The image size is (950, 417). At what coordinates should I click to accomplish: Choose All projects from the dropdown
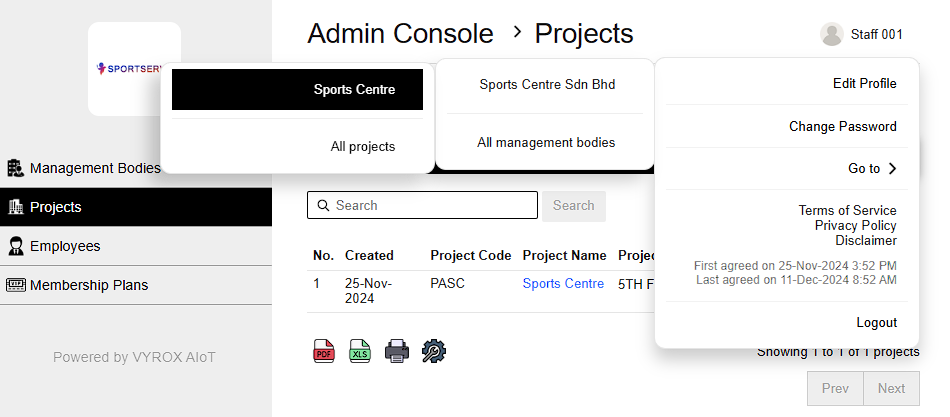point(362,146)
